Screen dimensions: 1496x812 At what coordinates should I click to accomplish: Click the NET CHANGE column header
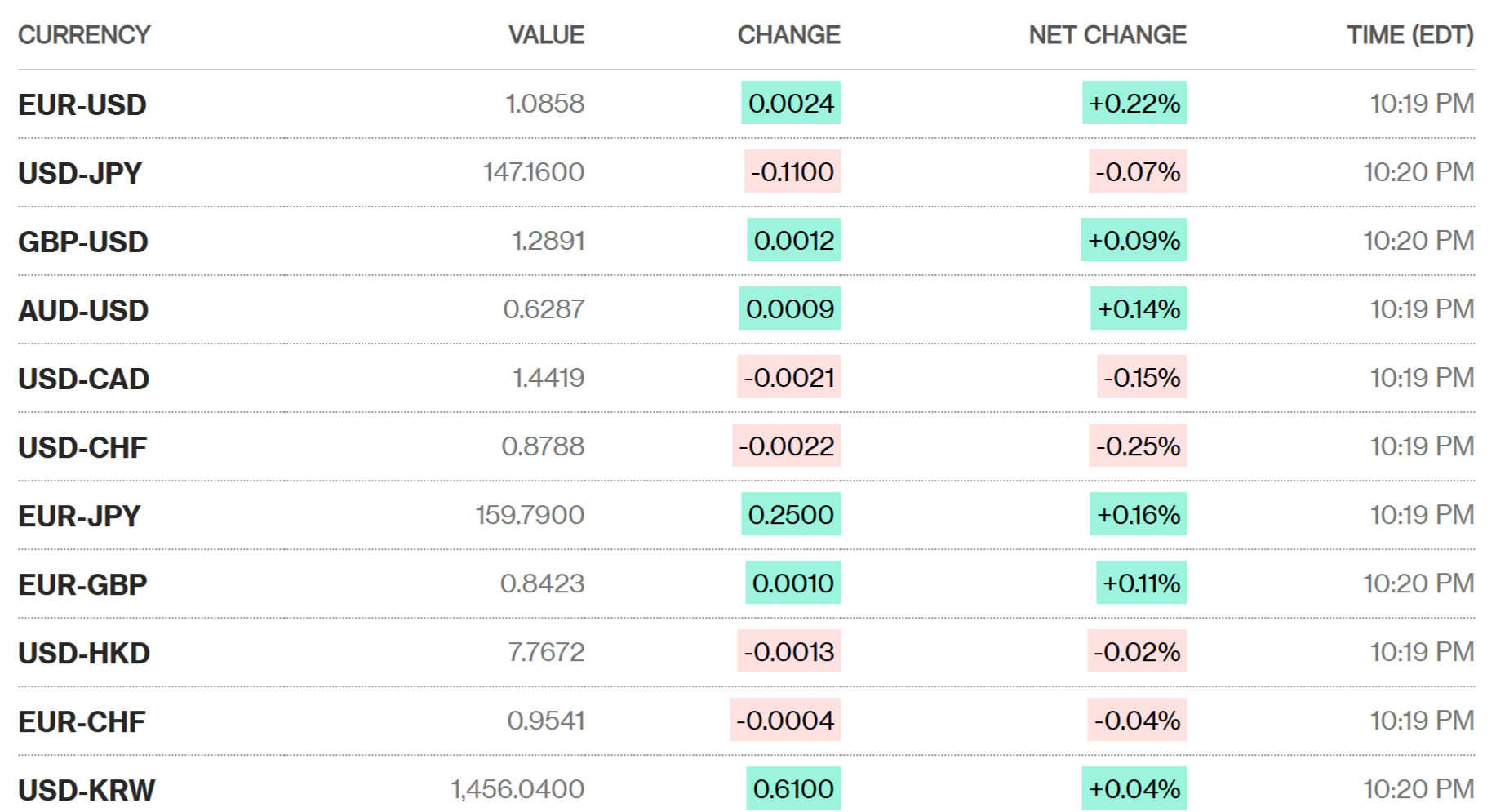pos(1107,35)
